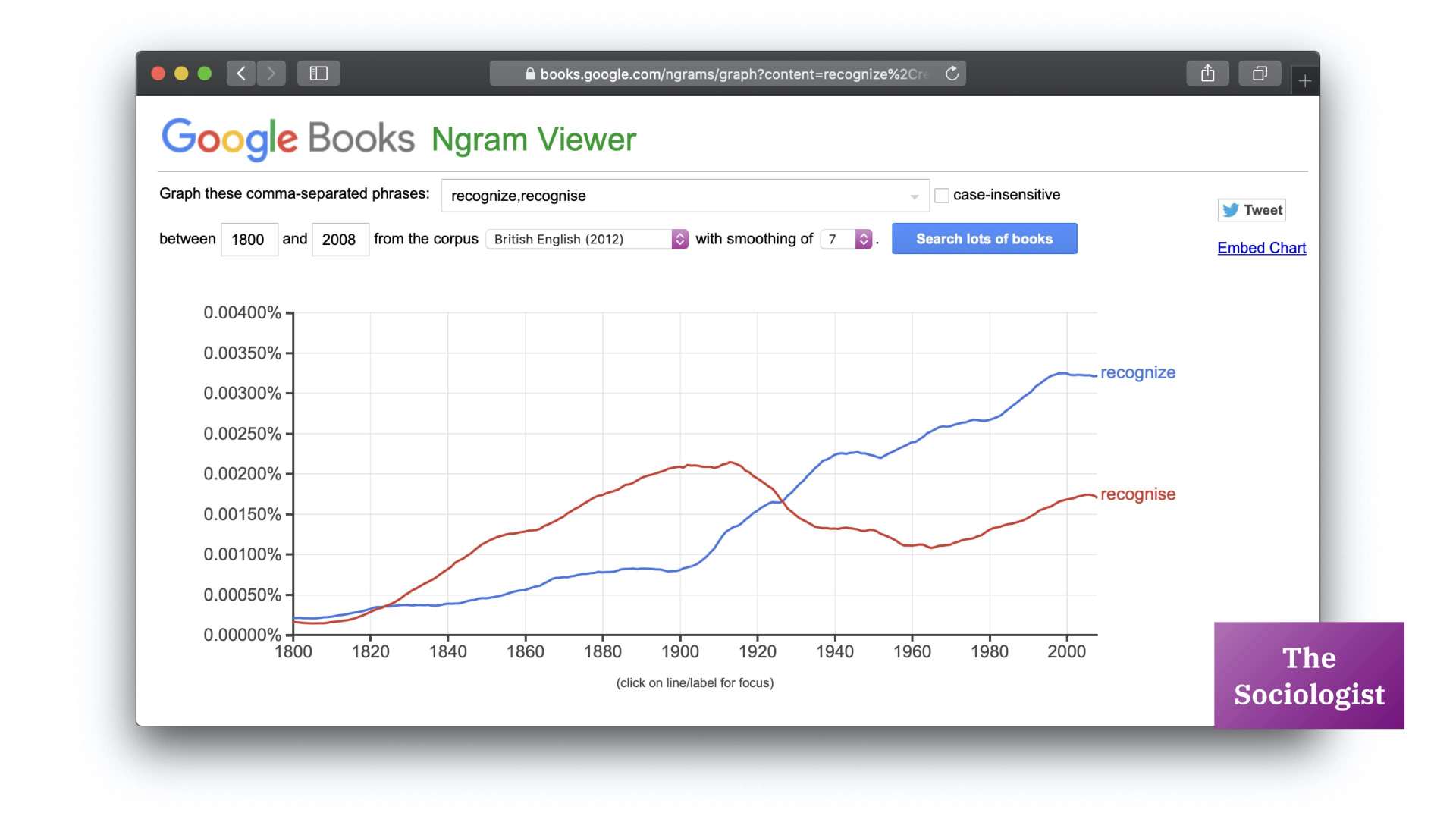This screenshot has width=1456, height=819.
Task: Open the British English (2012) corpus dropdown
Action: [587, 239]
